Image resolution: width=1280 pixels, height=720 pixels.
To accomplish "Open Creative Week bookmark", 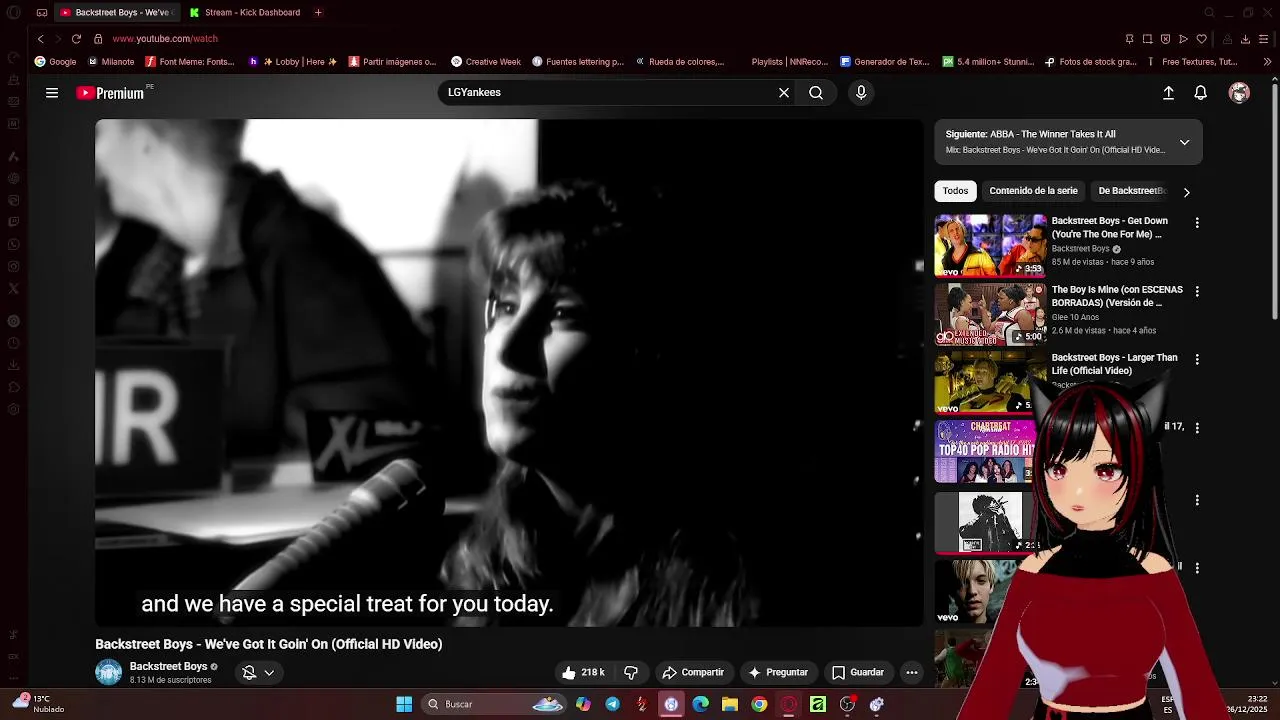I will (x=486, y=62).
